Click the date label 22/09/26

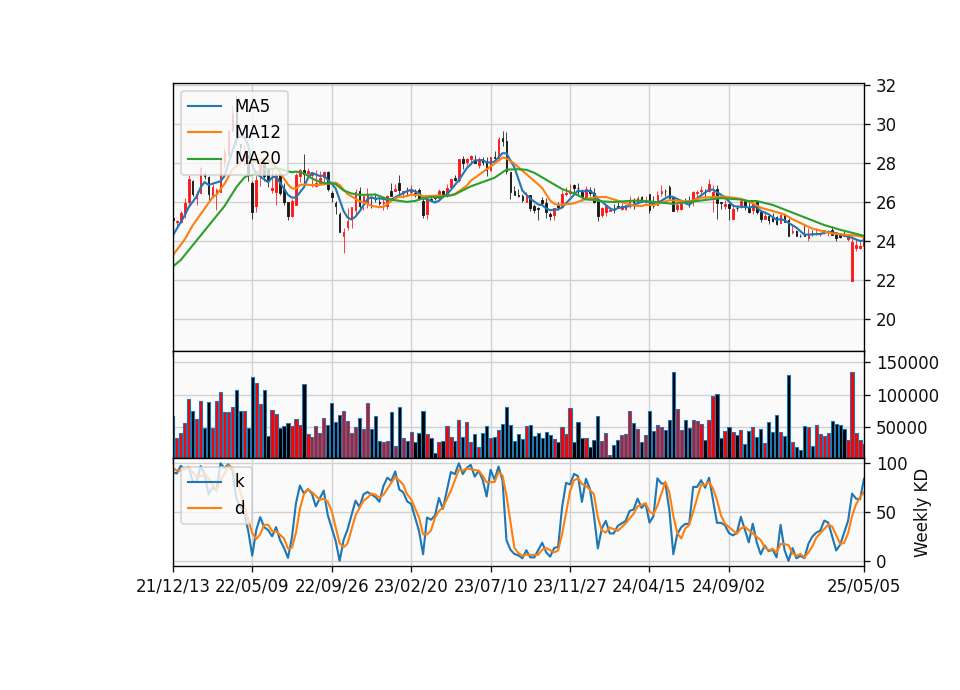[331, 586]
